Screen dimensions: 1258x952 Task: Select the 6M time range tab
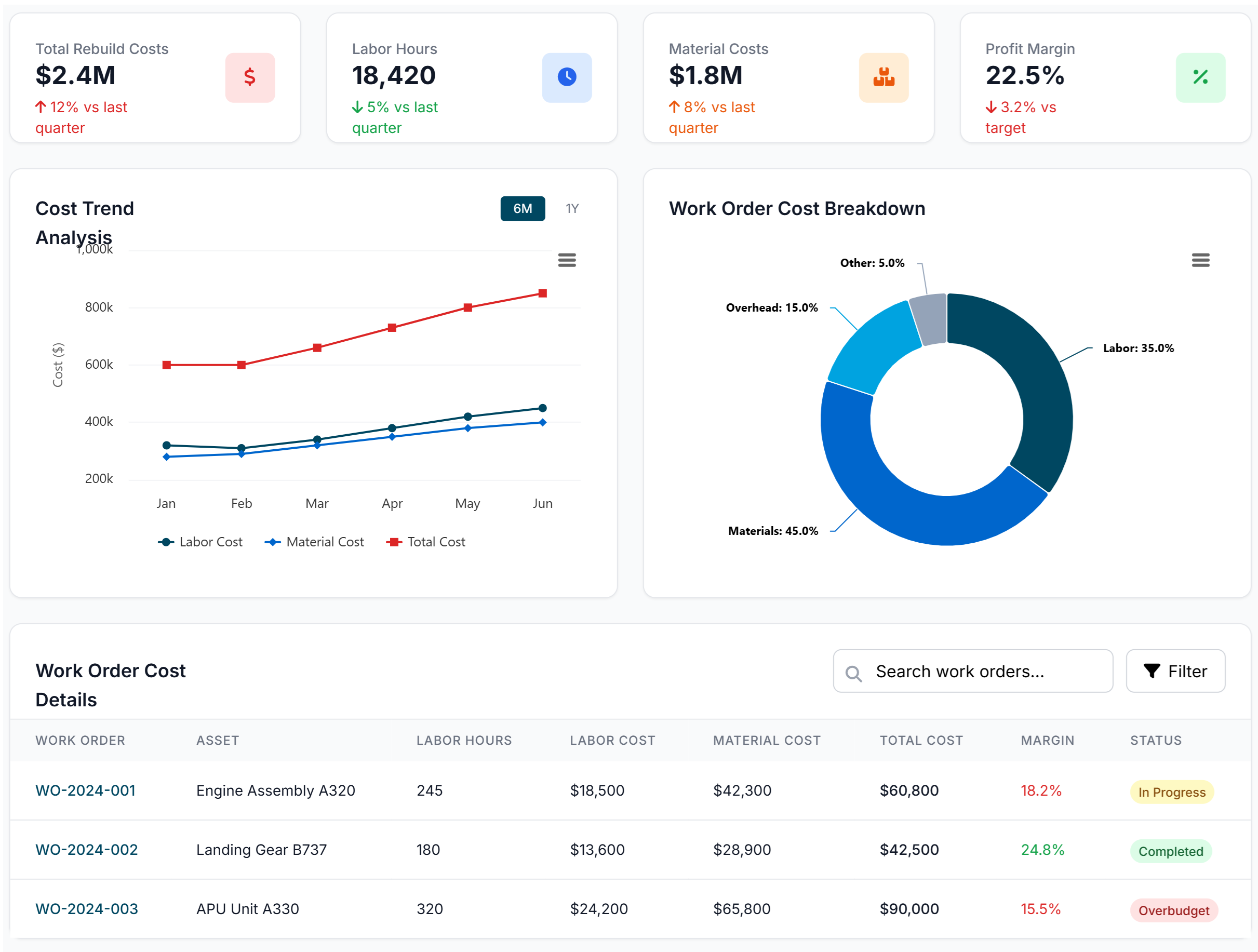click(x=522, y=209)
